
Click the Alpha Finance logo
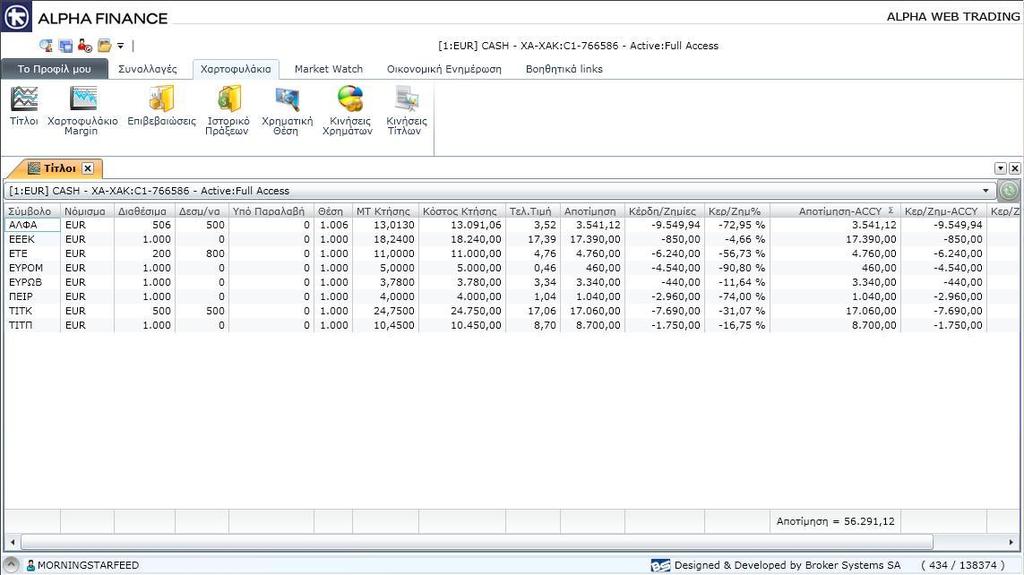[x=16, y=16]
